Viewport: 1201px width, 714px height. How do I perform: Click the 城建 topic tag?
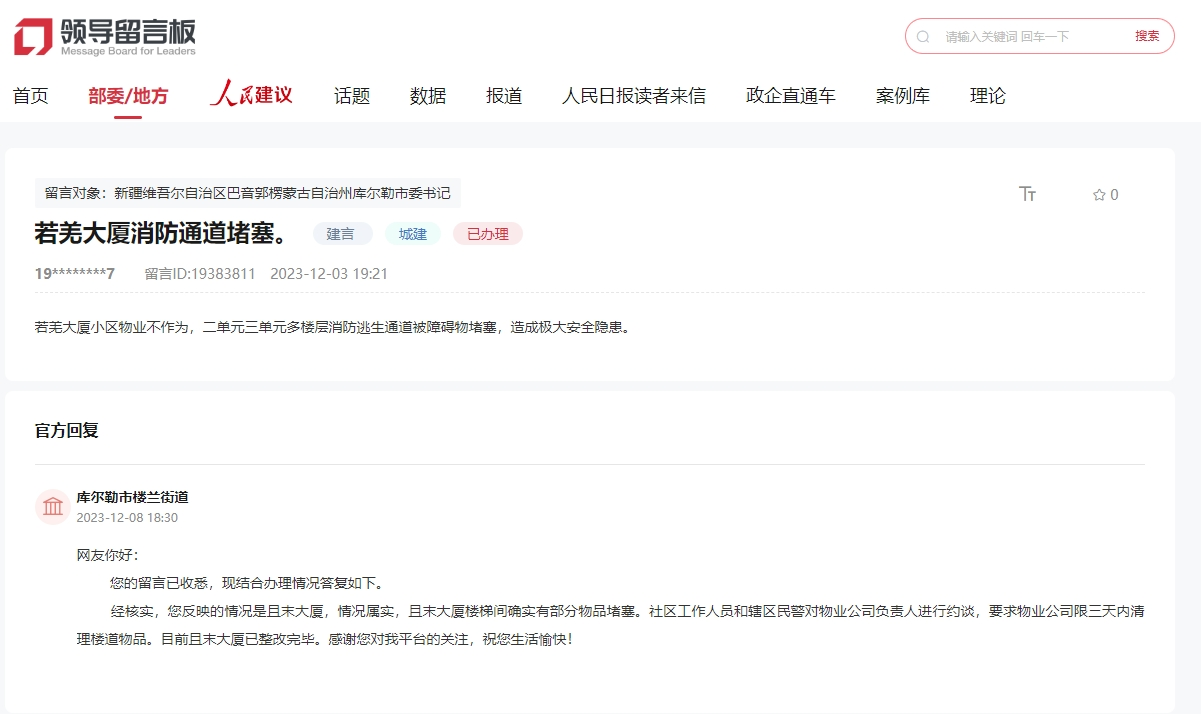tap(413, 234)
